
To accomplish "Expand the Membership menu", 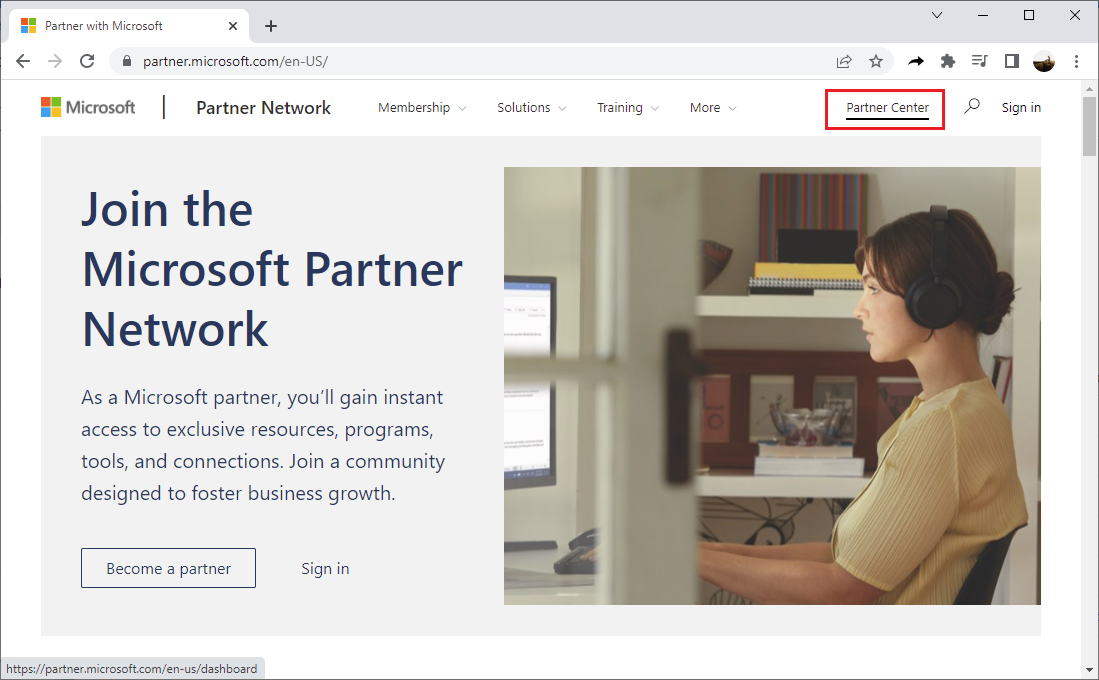I will pos(422,107).
